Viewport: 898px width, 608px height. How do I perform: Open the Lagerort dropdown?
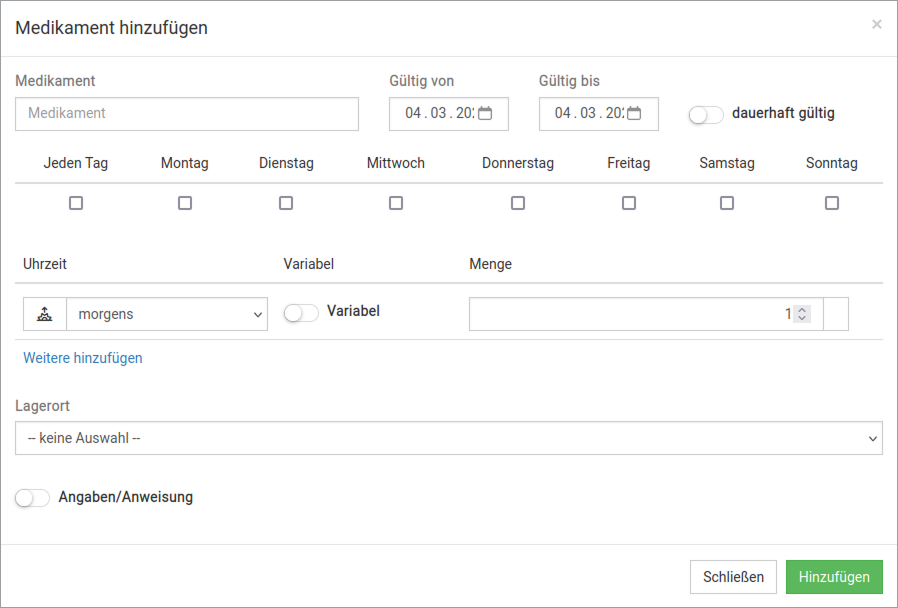coord(449,438)
